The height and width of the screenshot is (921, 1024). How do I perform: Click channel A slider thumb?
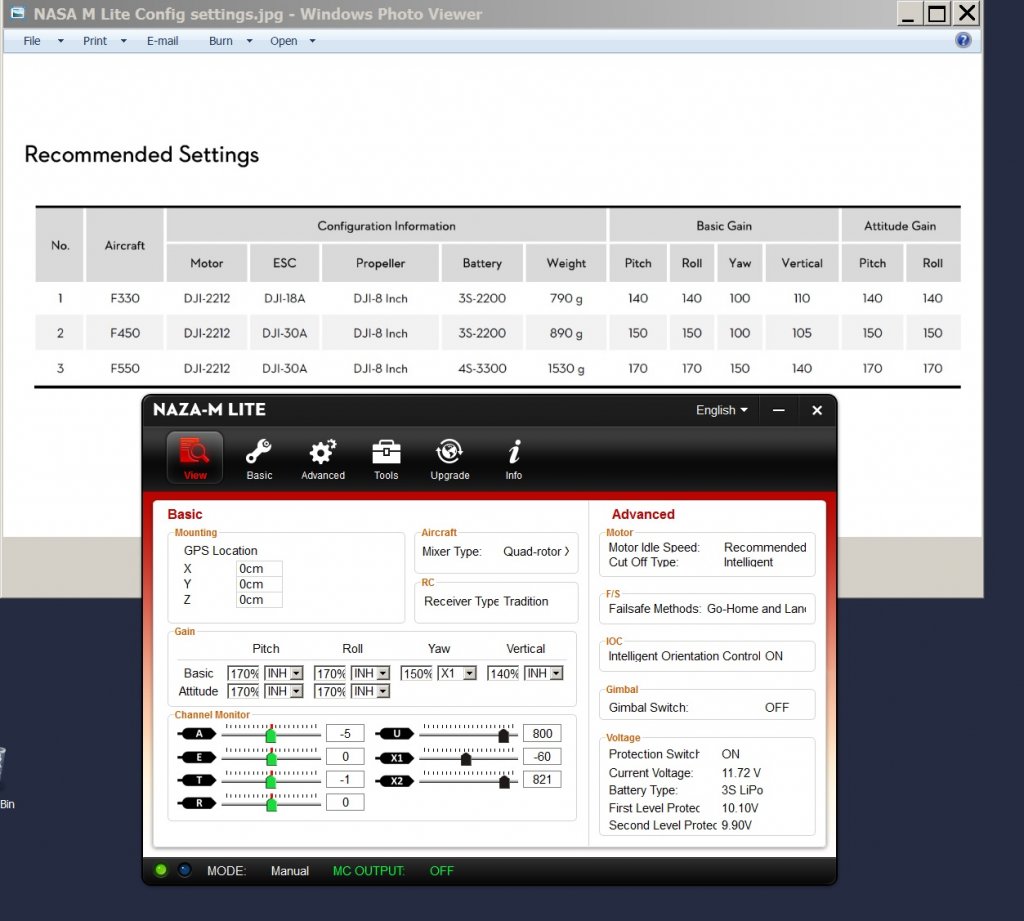(271, 735)
